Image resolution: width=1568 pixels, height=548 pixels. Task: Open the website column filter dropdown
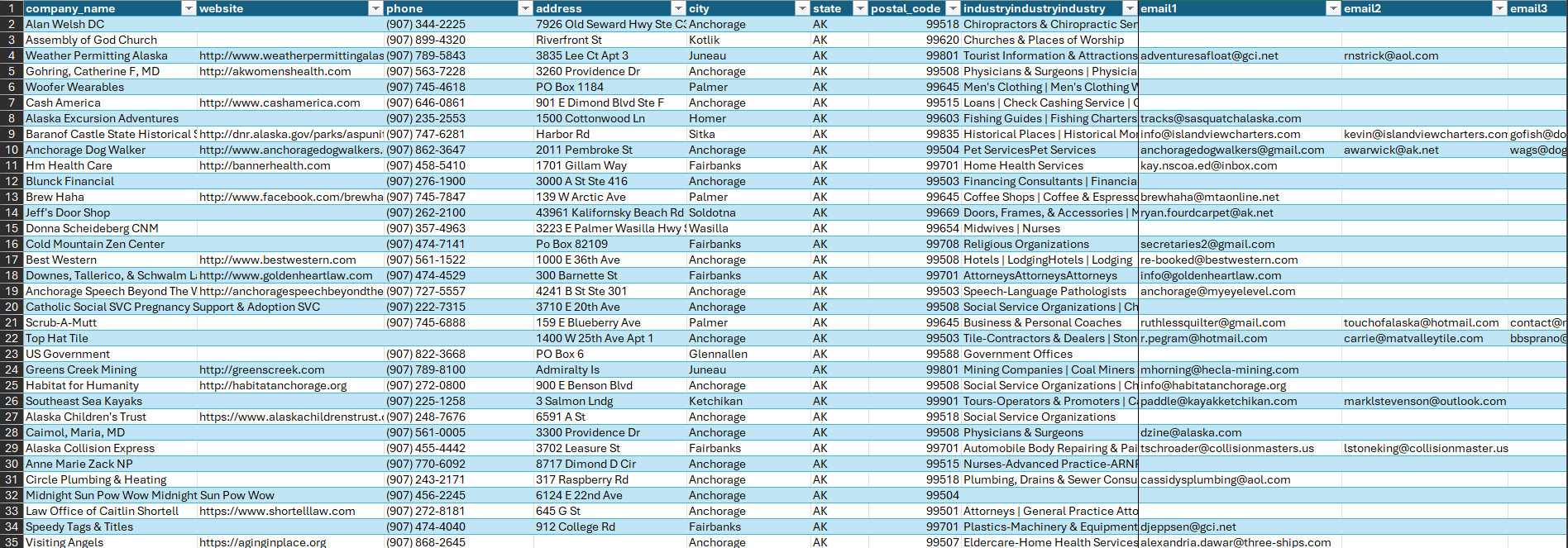pos(375,8)
